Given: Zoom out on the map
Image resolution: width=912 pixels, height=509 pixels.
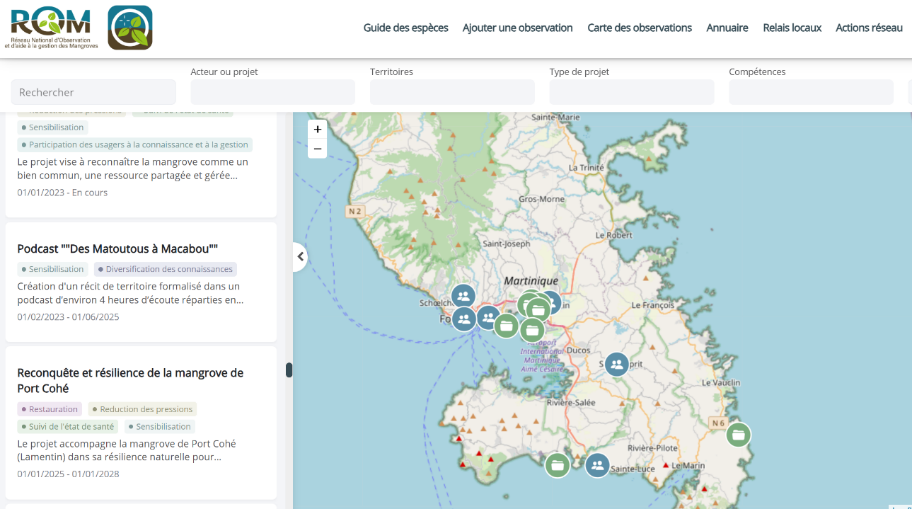Looking at the screenshot, I should click(318, 149).
